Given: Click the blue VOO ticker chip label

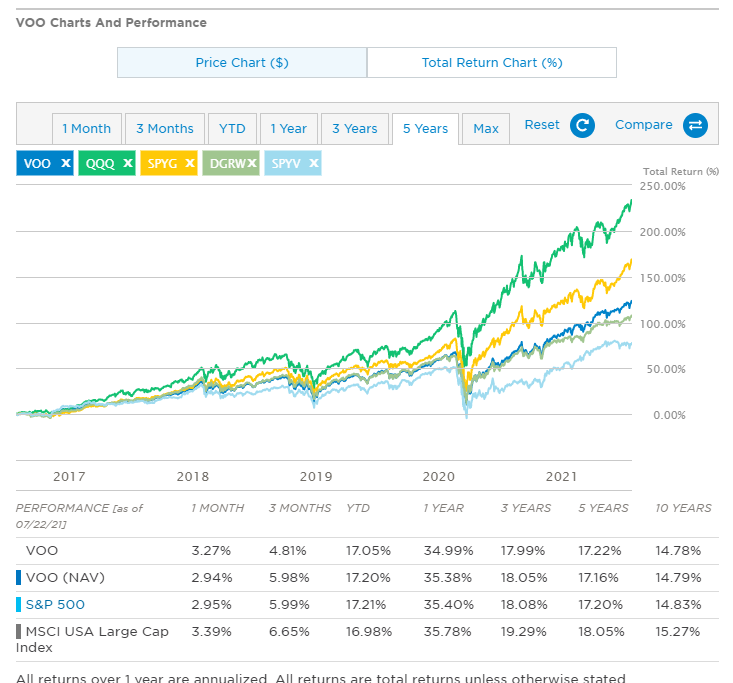Looking at the screenshot, I should (37, 164).
